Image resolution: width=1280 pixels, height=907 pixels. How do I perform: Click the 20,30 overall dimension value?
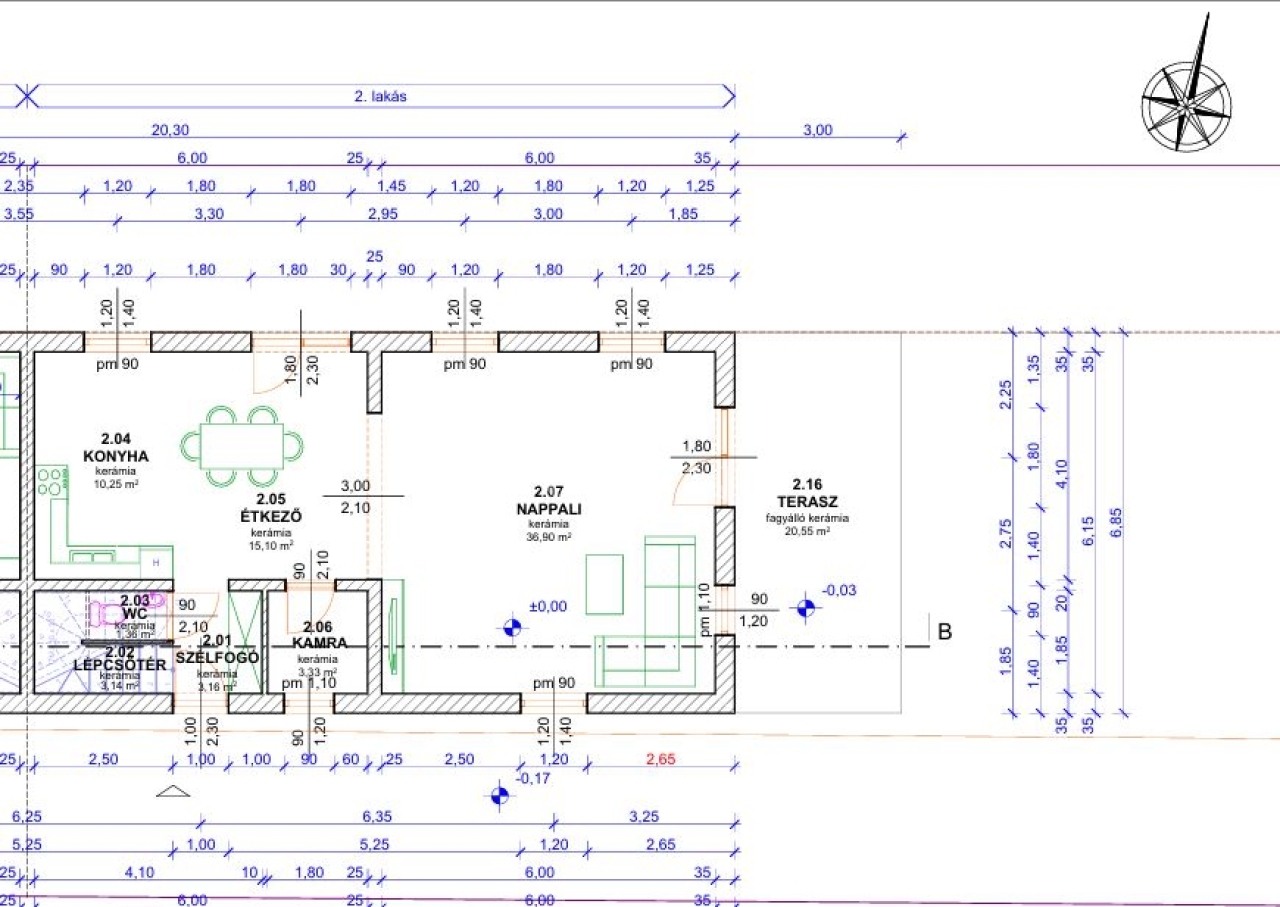point(170,130)
